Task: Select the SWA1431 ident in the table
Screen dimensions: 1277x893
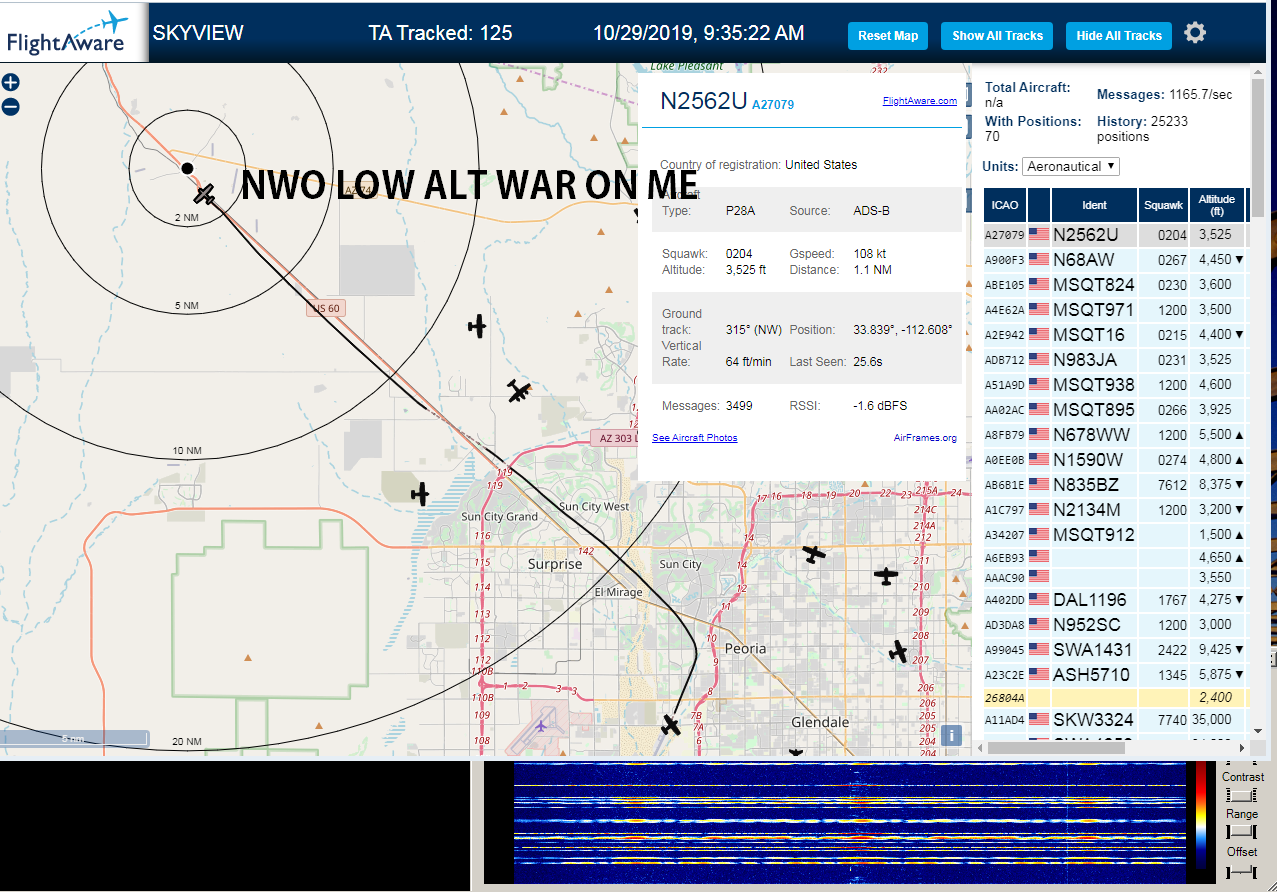Action: (x=1092, y=650)
